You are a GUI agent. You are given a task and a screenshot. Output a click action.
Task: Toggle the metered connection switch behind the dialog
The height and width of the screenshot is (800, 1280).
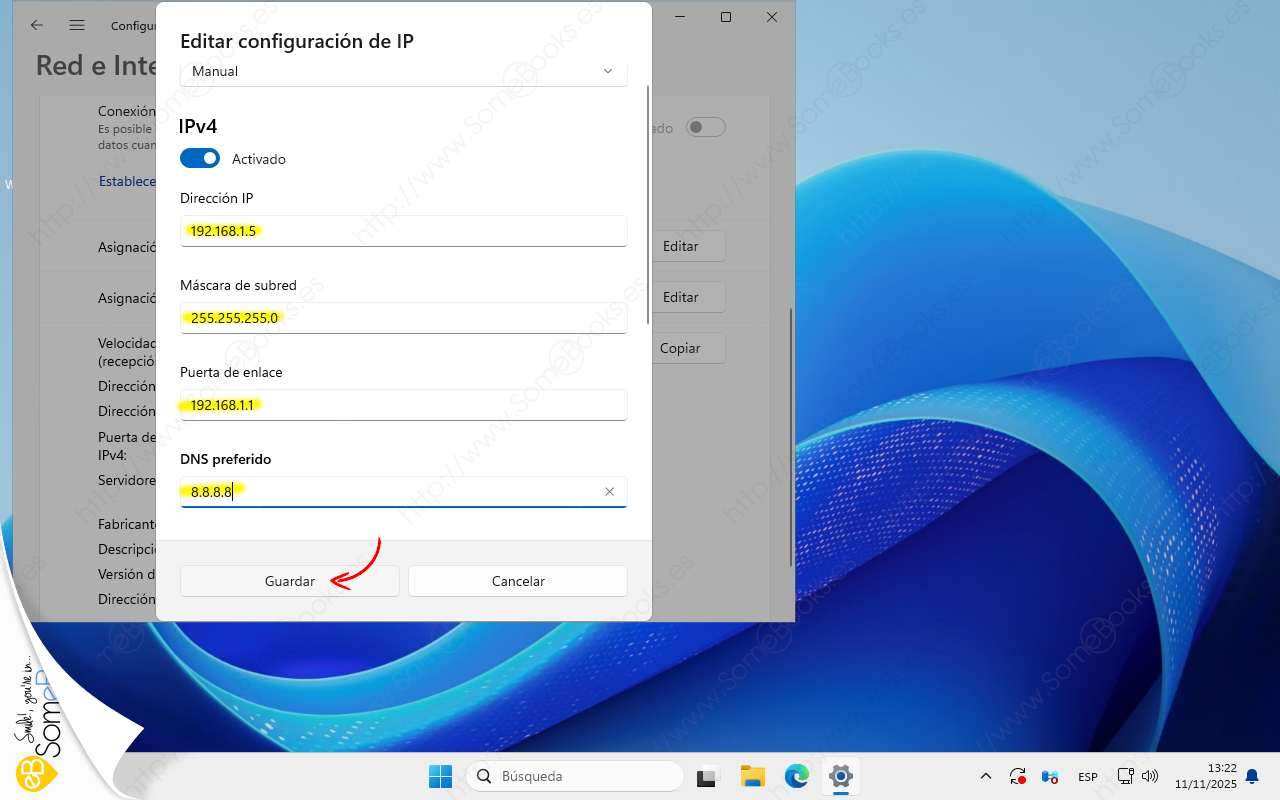pos(705,128)
